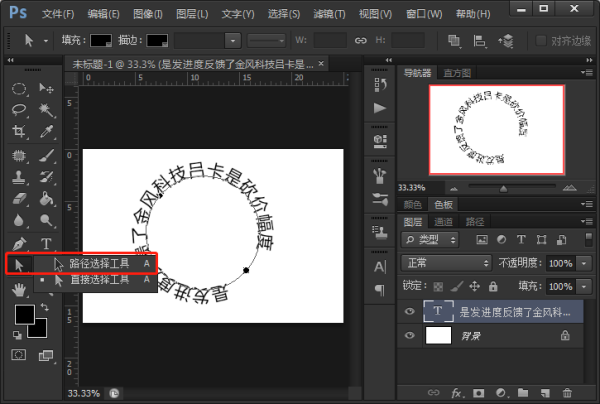The height and width of the screenshot is (404, 600).
Task: Select the Move tool
Action: point(46,89)
